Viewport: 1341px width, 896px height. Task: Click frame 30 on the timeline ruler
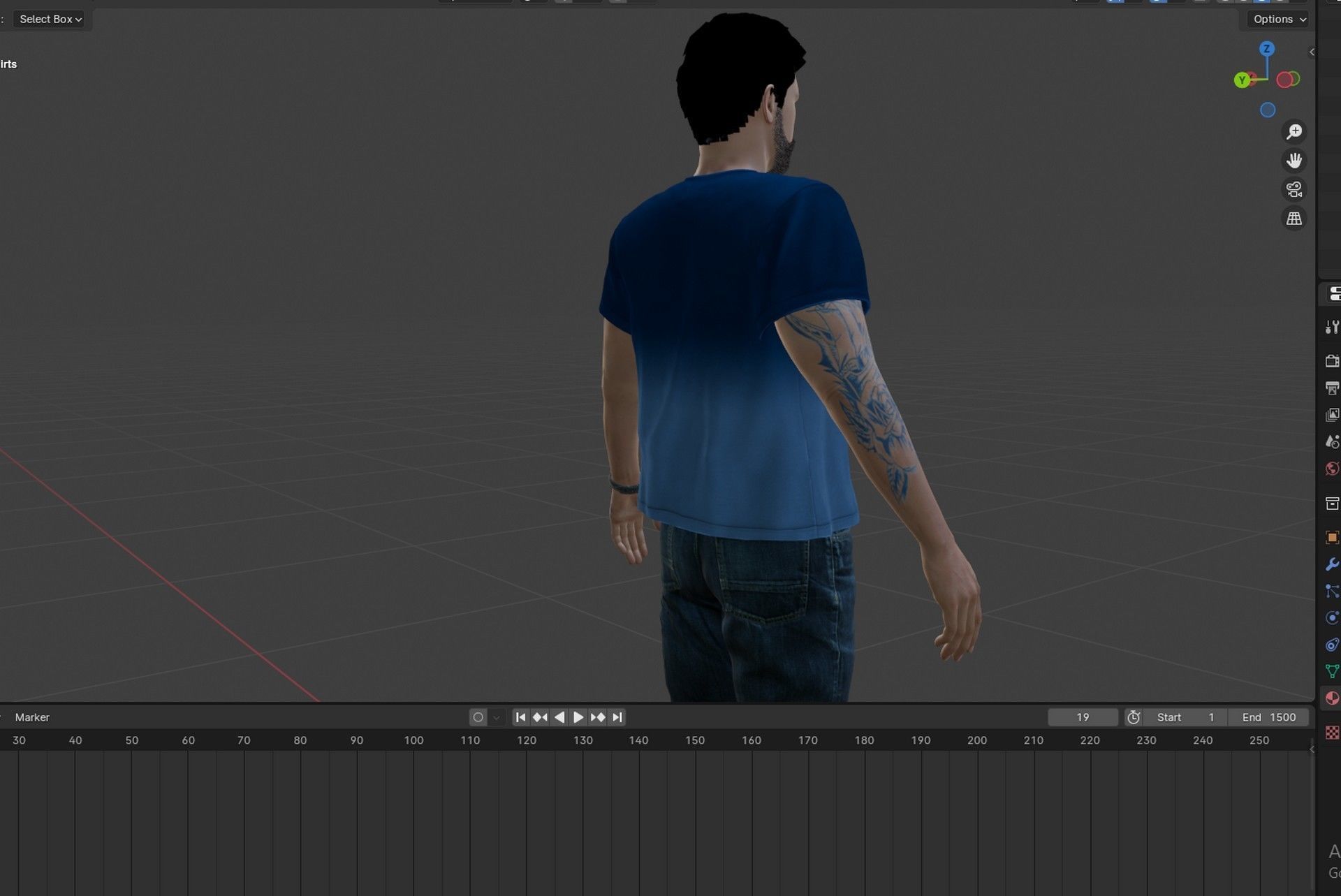click(x=19, y=740)
